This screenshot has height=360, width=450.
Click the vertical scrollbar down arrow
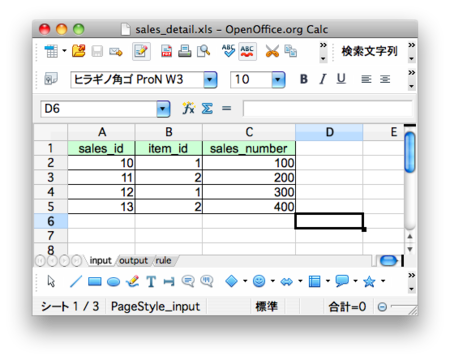(410, 249)
